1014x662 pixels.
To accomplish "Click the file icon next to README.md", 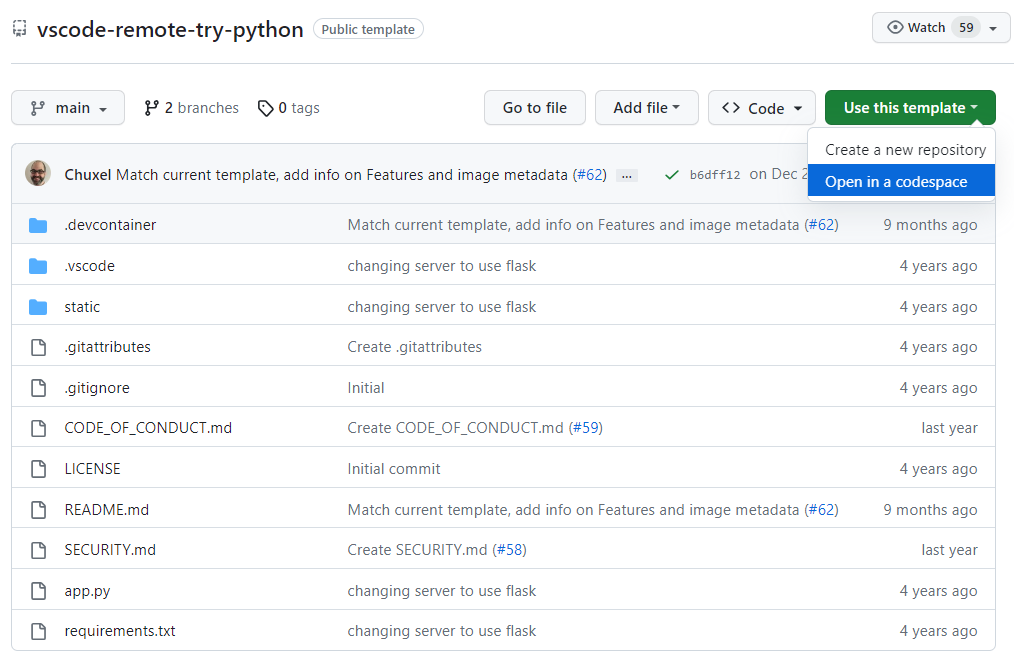I will (x=38, y=508).
